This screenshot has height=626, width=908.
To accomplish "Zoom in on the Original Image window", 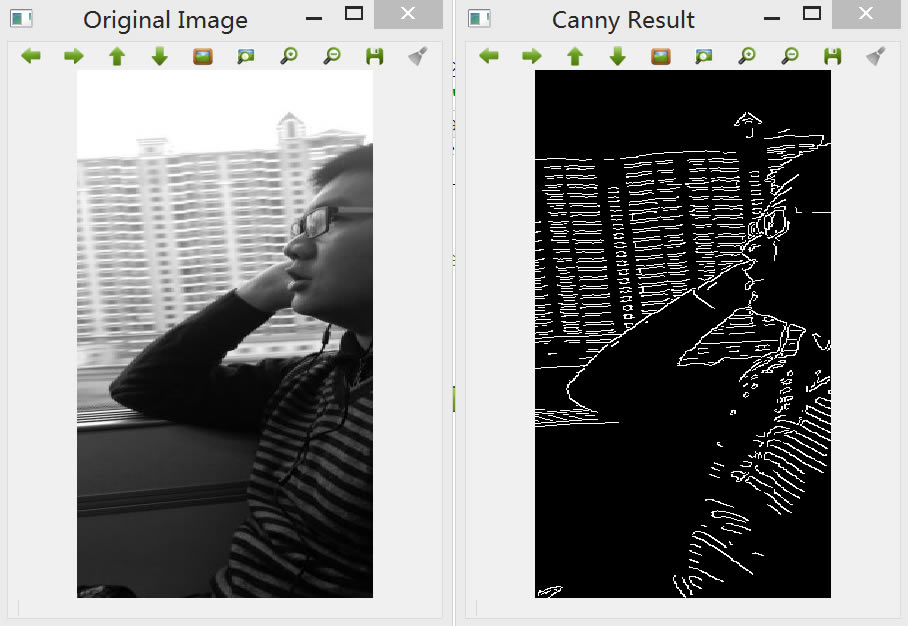I will (289, 56).
